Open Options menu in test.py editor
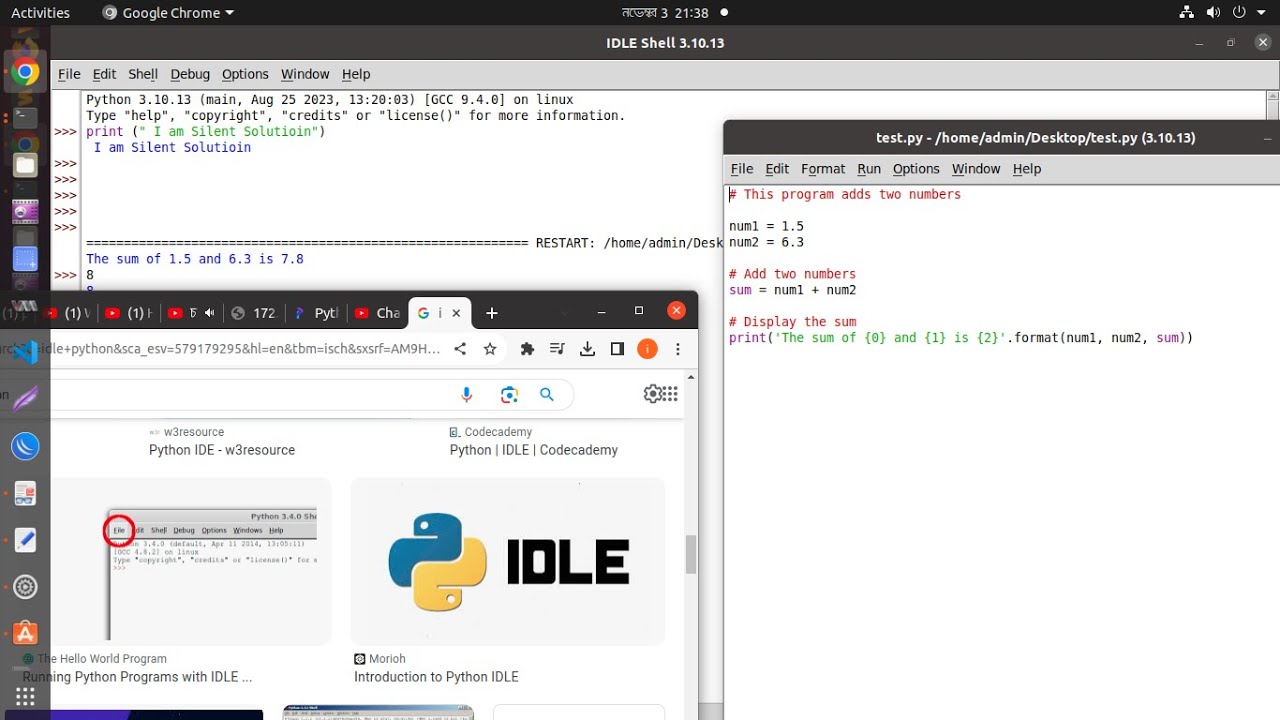 916,169
